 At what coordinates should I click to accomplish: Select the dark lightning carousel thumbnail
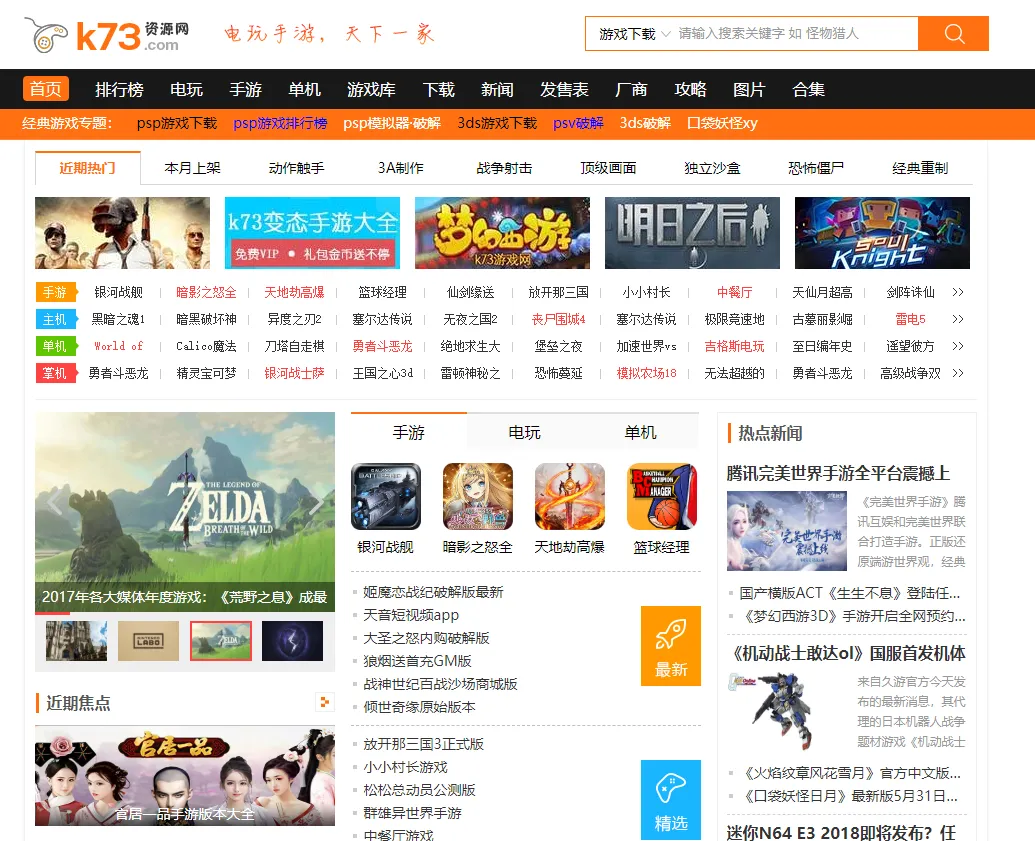pyautogui.click(x=292, y=640)
